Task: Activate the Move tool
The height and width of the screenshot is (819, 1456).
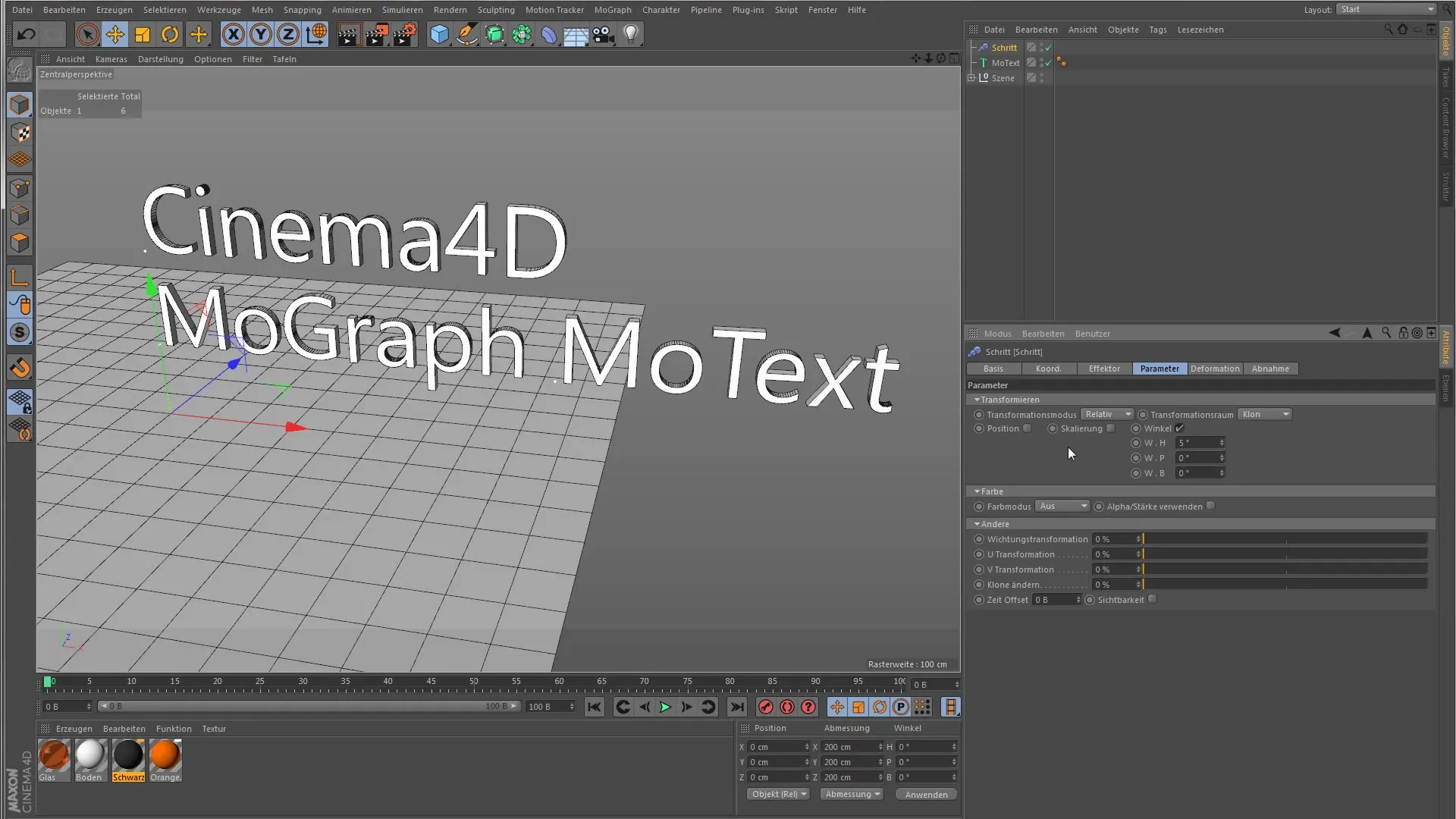Action: point(115,34)
